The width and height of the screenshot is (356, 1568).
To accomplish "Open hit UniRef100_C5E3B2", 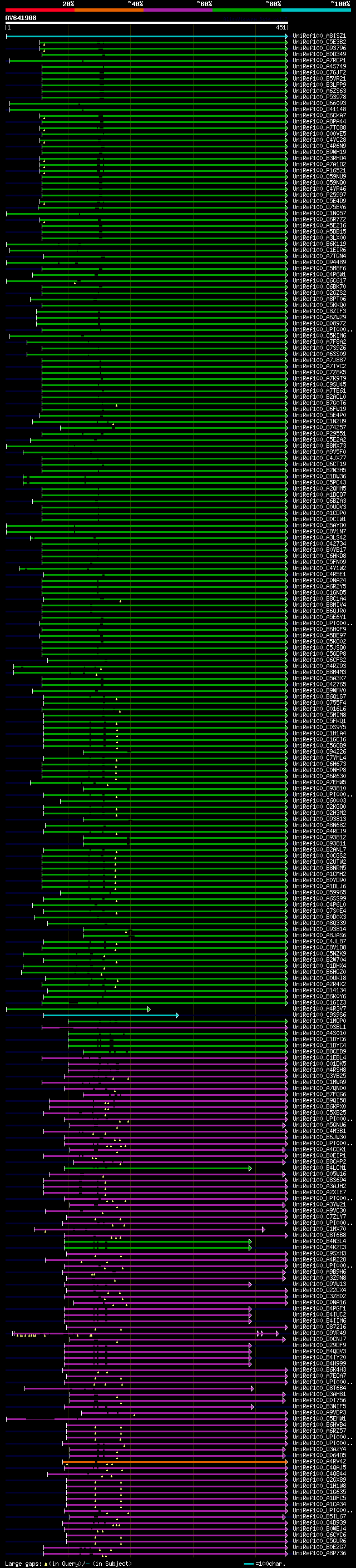I will 319,42.
